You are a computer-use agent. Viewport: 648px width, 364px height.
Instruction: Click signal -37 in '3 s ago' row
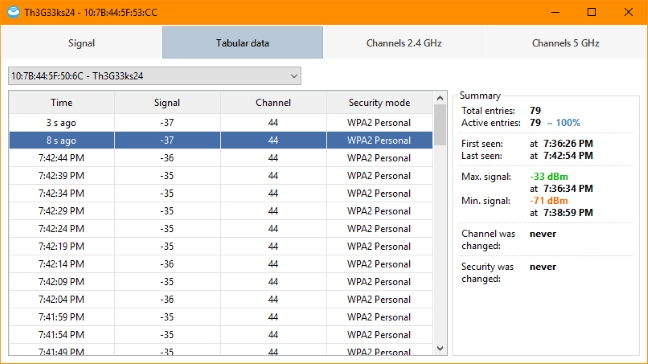point(167,123)
